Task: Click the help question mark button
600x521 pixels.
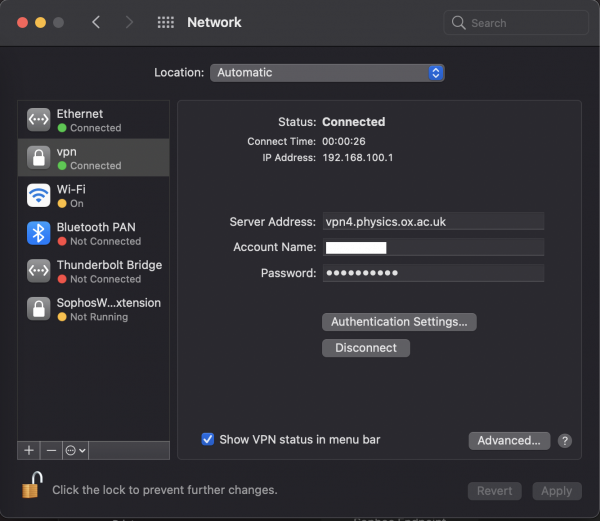Action: [565, 441]
